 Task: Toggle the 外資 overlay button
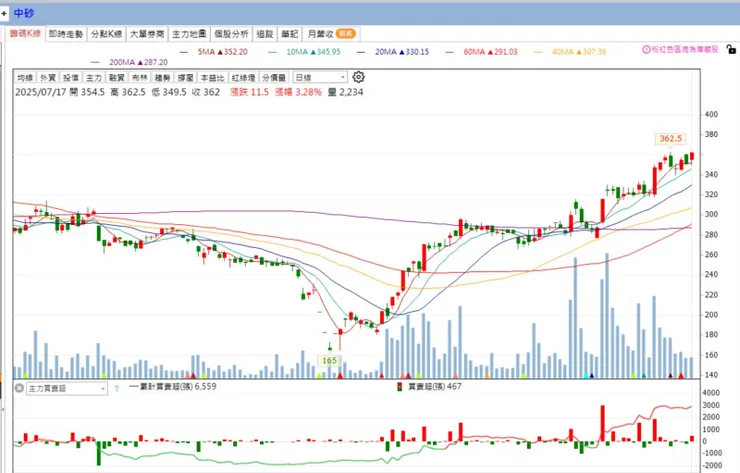tap(48, 77)
